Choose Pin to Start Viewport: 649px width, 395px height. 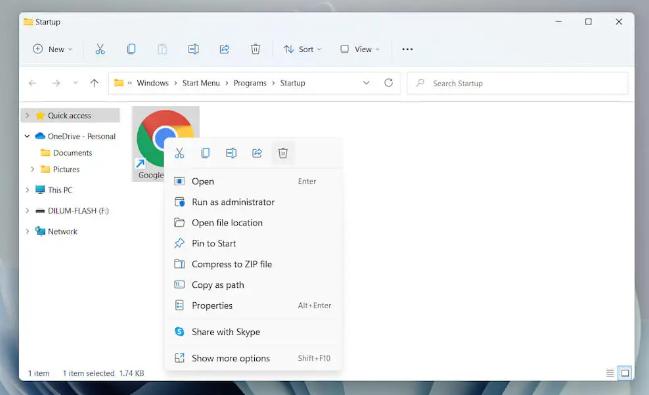[x=253, y=243]
